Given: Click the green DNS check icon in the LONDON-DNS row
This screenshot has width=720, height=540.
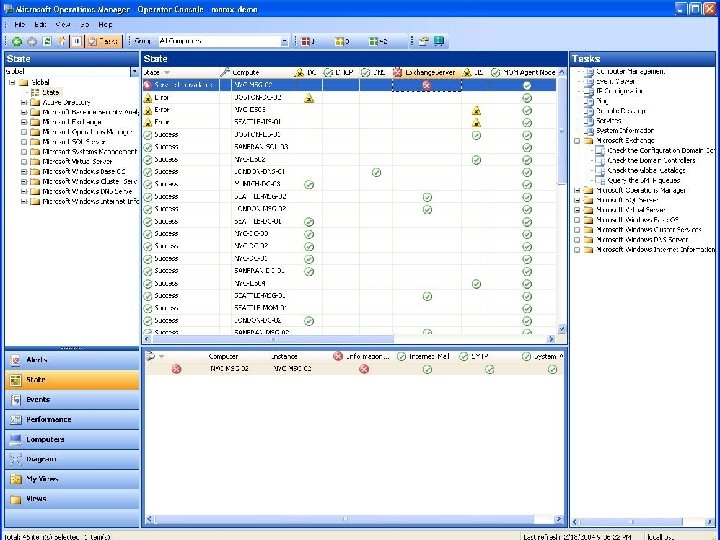Looking at the screenshot, I should (x=376, y=172).
